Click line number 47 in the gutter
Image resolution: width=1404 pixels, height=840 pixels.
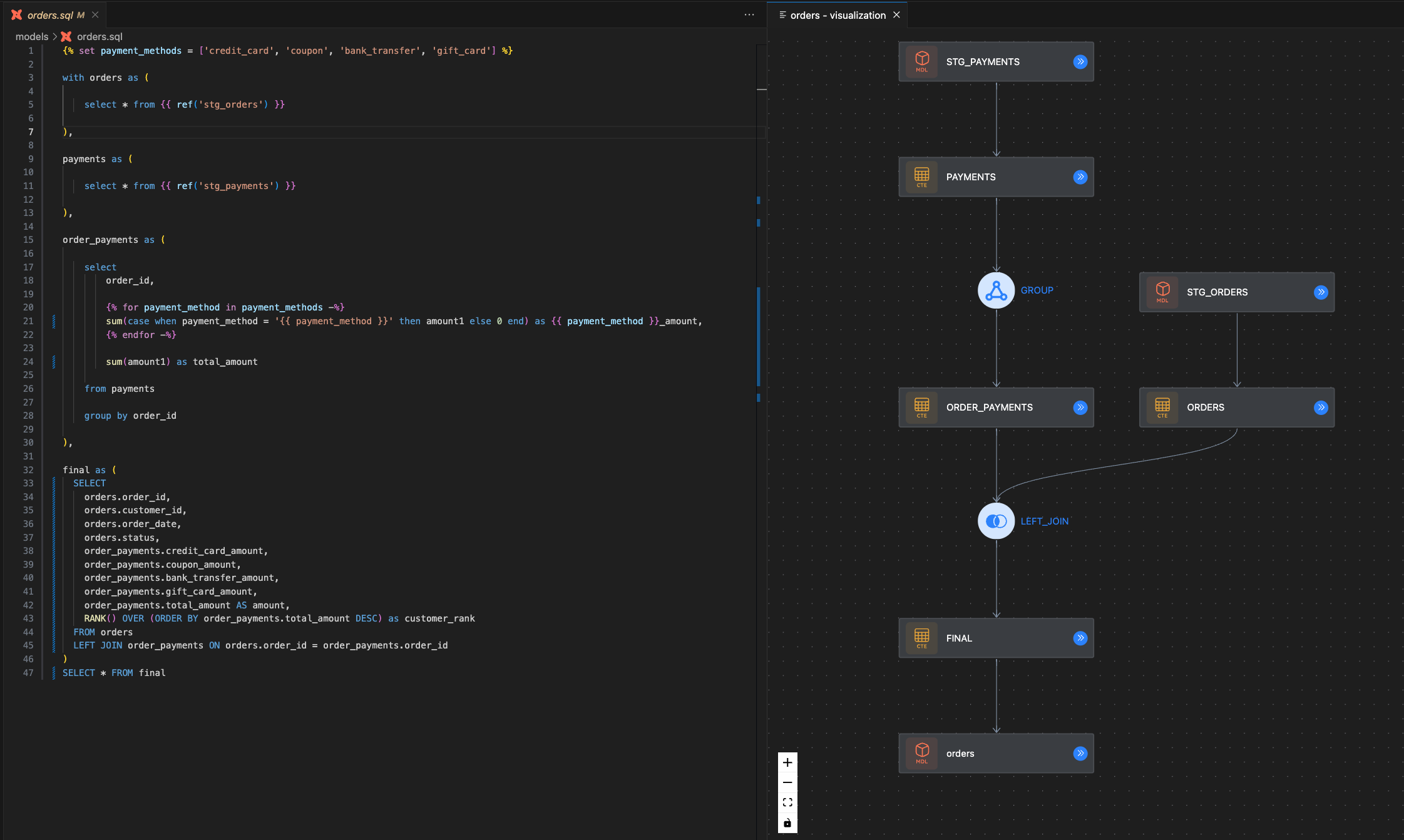tap(28, 672)
